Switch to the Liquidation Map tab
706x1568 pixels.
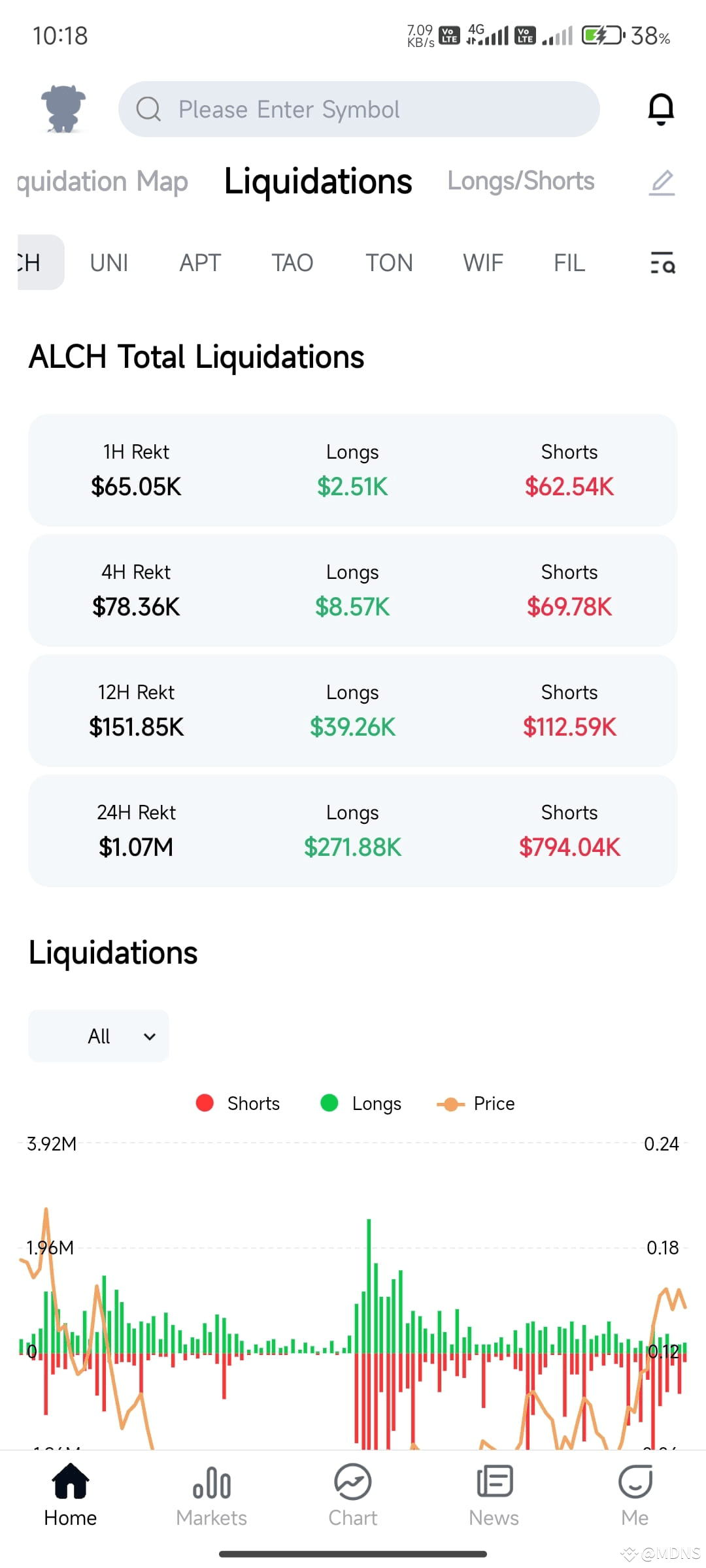click(x=103, y=182)
